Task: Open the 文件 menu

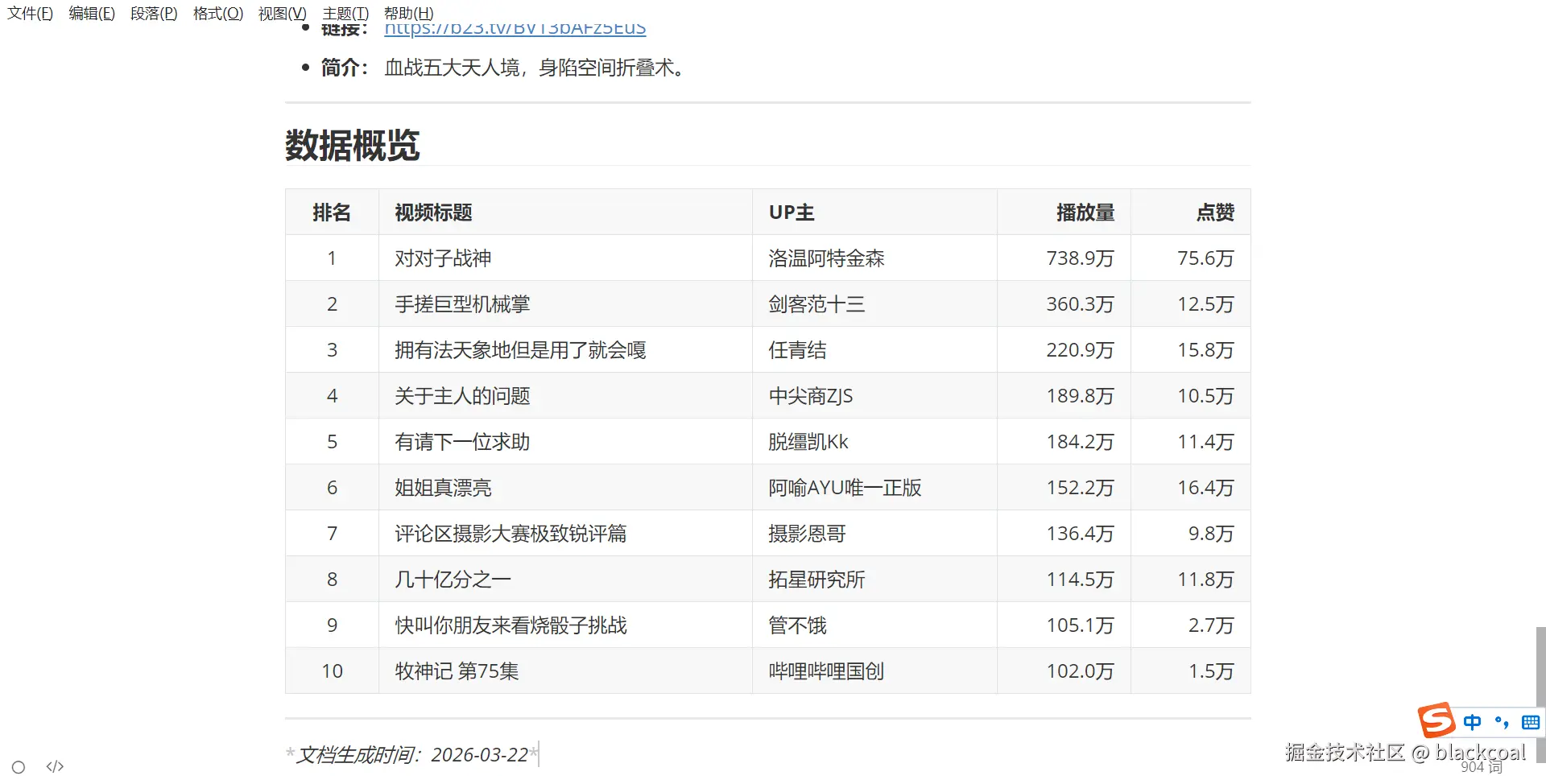Action: [x=29, y=13]
